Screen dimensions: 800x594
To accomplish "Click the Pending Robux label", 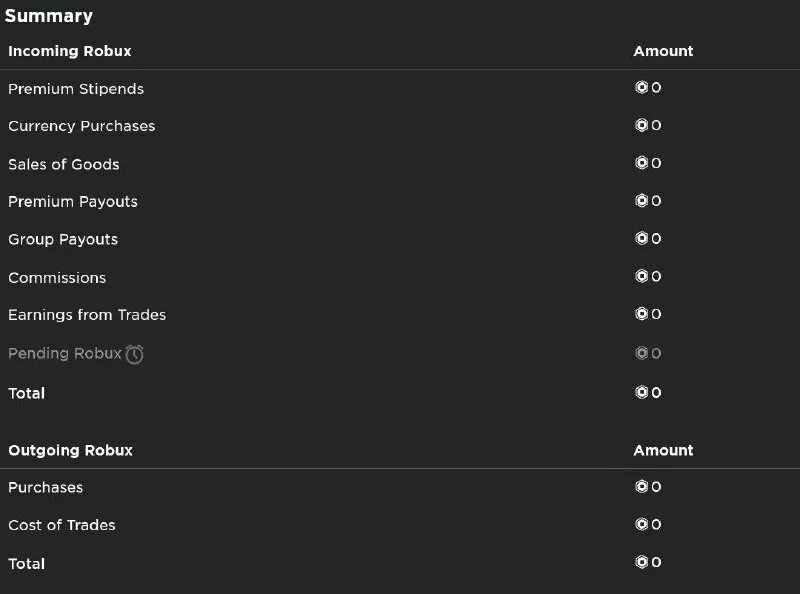I will point(65,354).
